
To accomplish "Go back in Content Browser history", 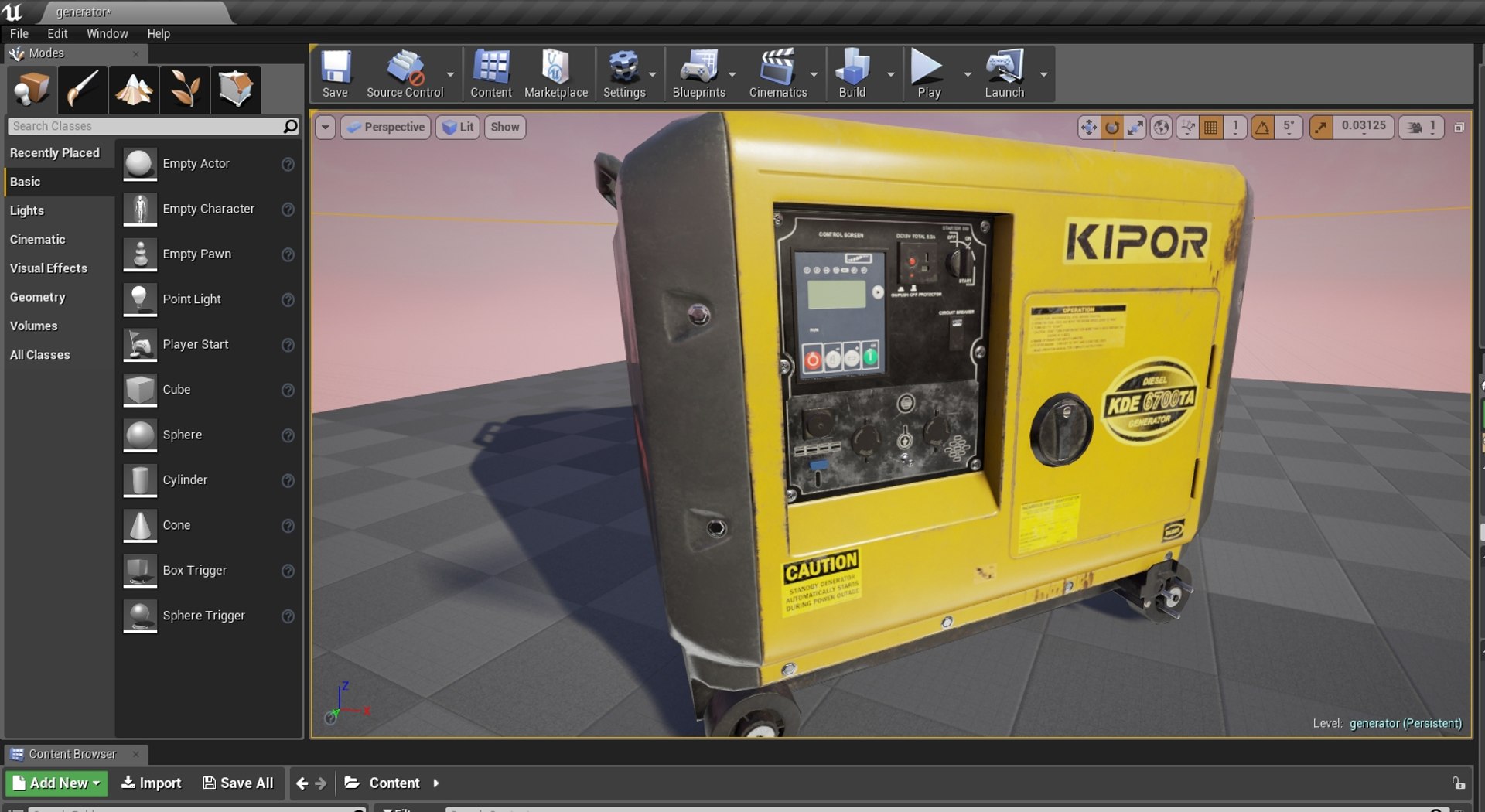I will tap(302, 783).
